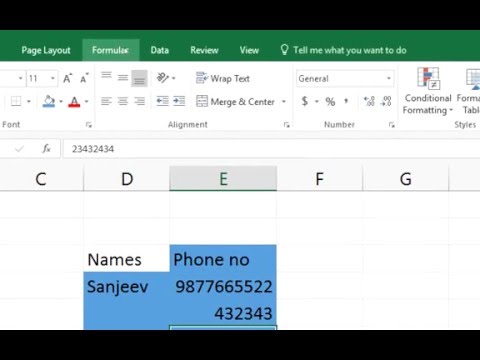
Task: Increase decimal places
Action: (x=369, y=101)
